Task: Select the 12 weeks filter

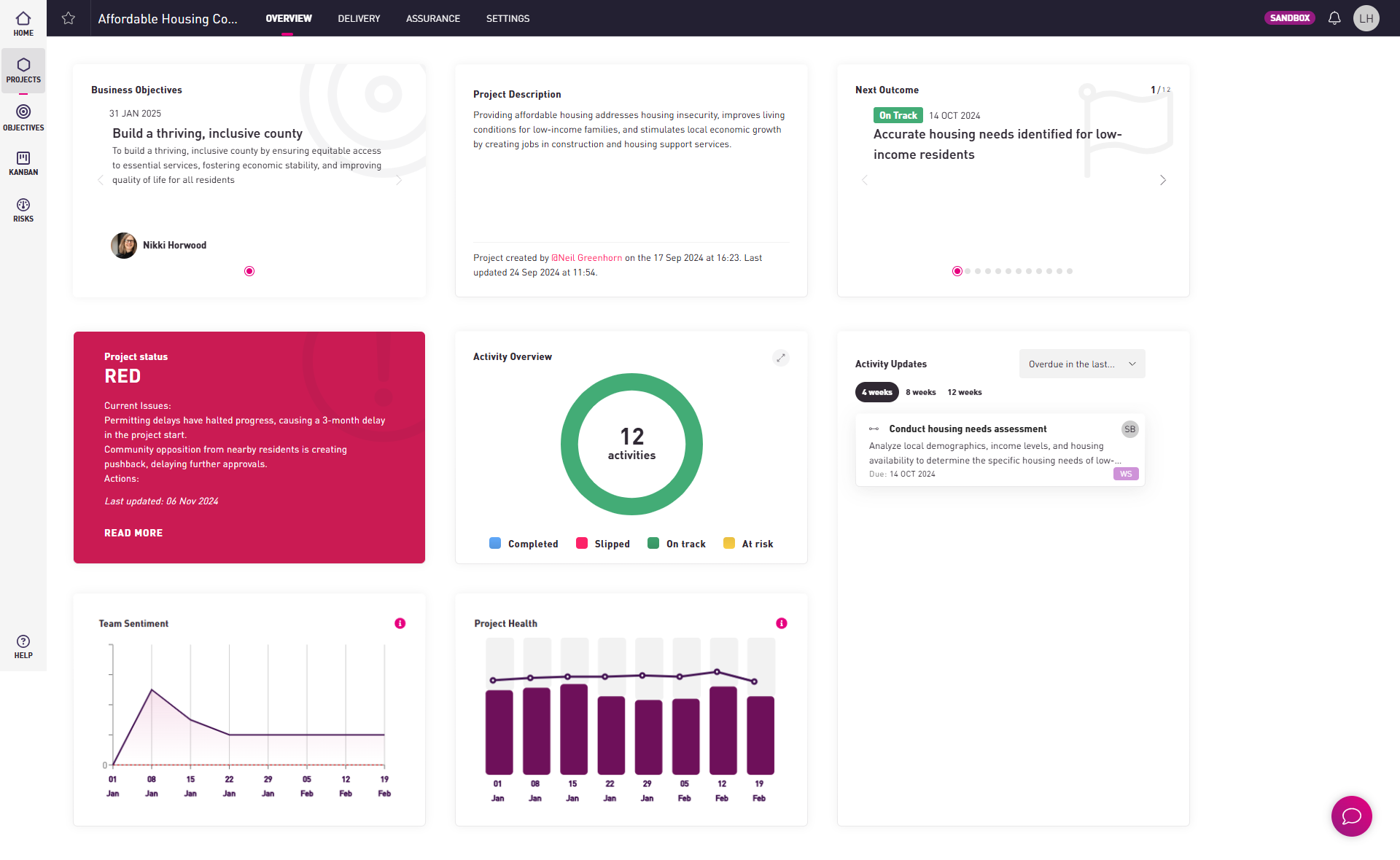Action: [x=965, y=392]
